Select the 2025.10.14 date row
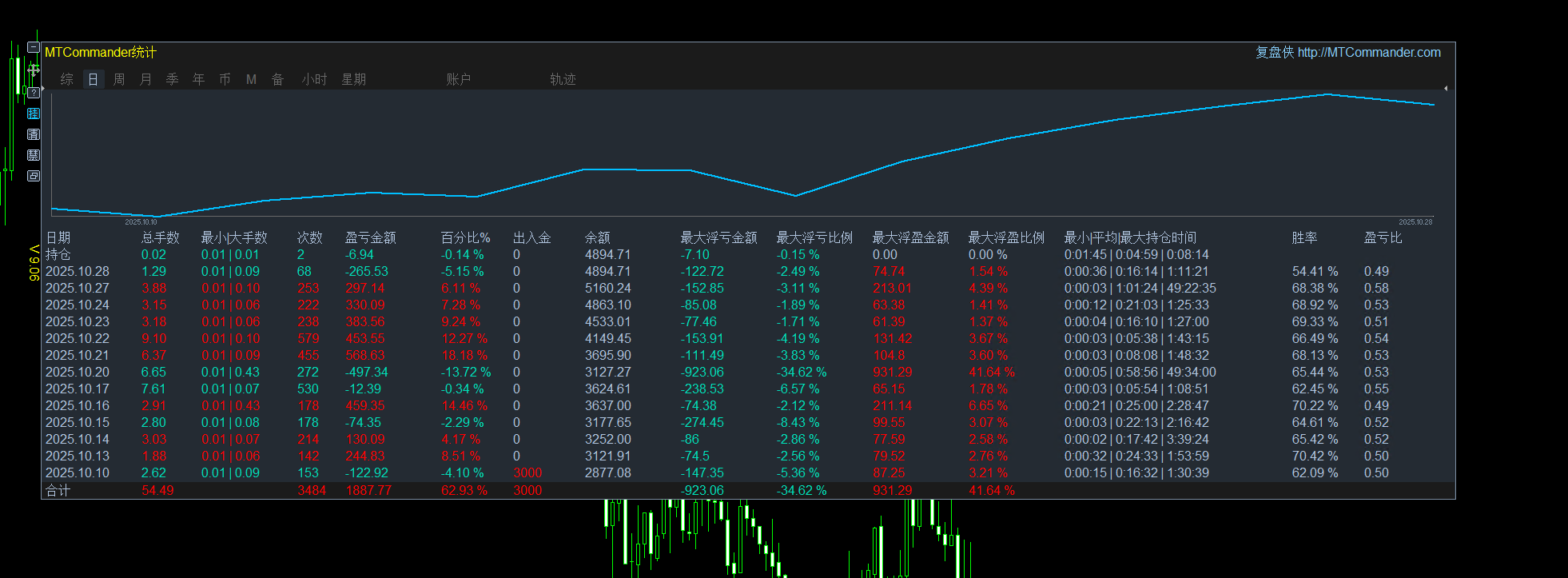Screen dimensions: 1568x578 click(78, 439)
